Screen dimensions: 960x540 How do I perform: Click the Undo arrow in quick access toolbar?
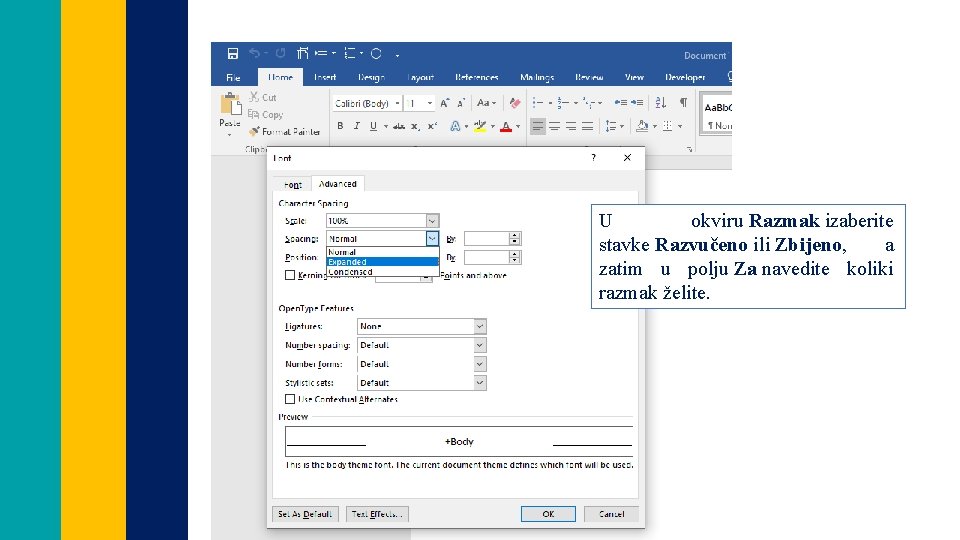(255, 54)
